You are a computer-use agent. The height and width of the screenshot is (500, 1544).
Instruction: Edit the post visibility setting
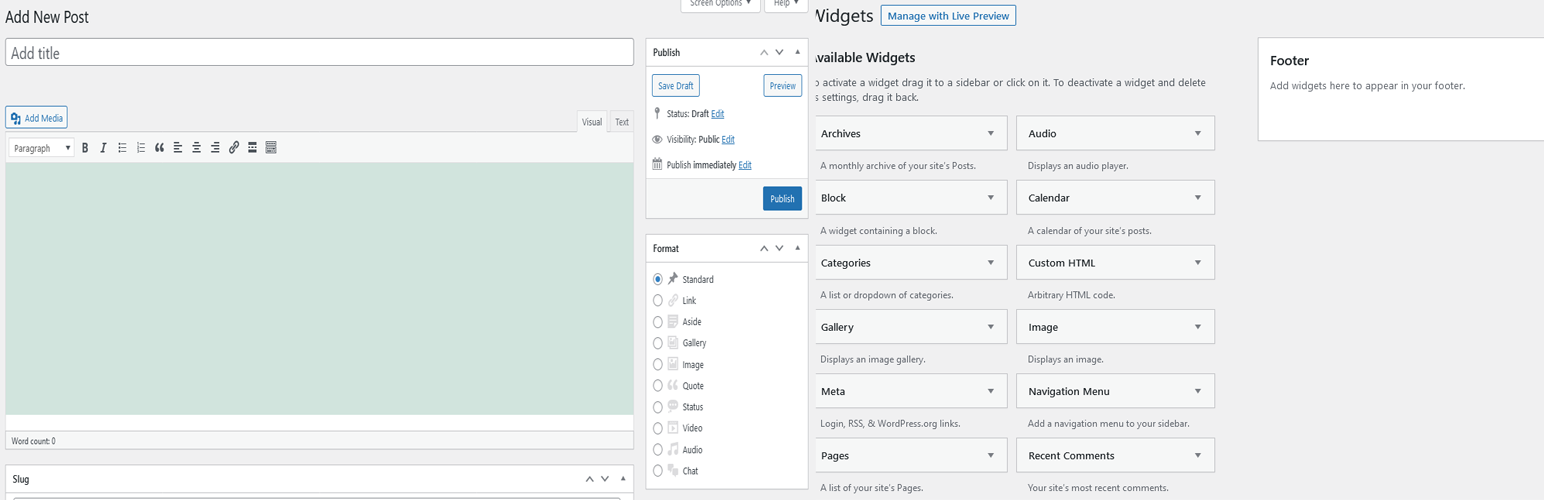point(728,140)
